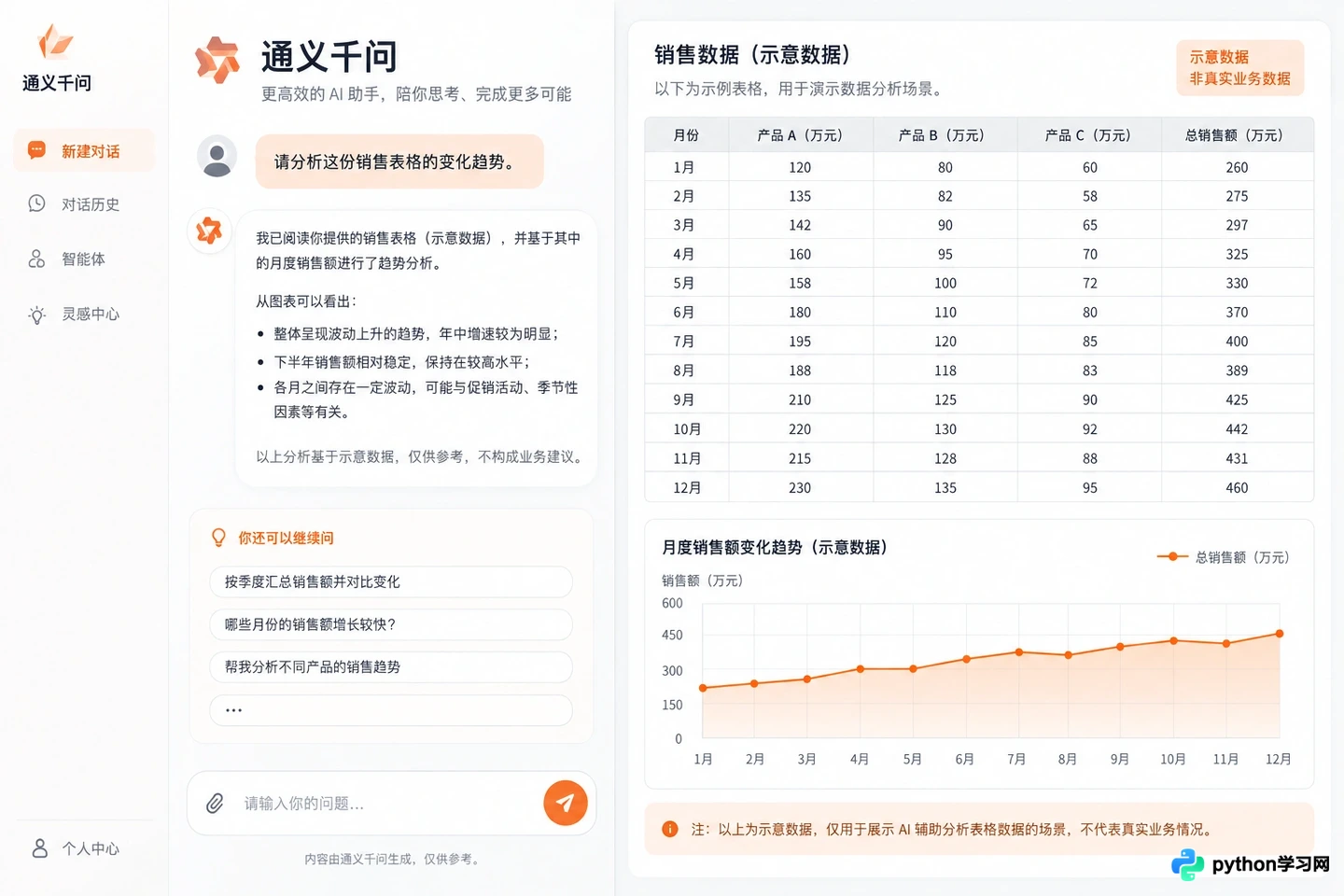Click the 通义千问 logo in sidebar
1344x896 pixels.
pyautogui.click(x=55, y=43)
